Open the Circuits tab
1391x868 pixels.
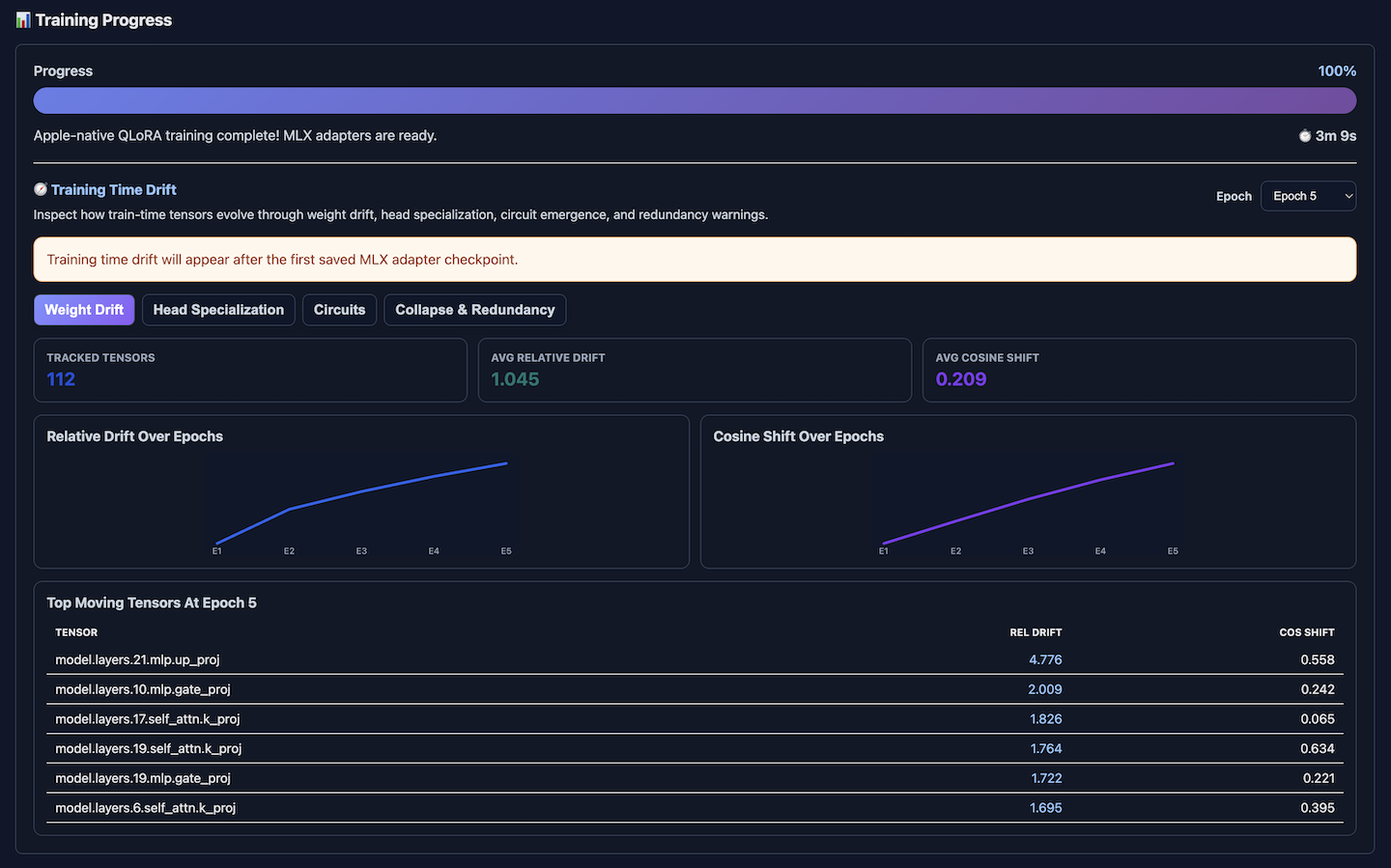point(339,310)
